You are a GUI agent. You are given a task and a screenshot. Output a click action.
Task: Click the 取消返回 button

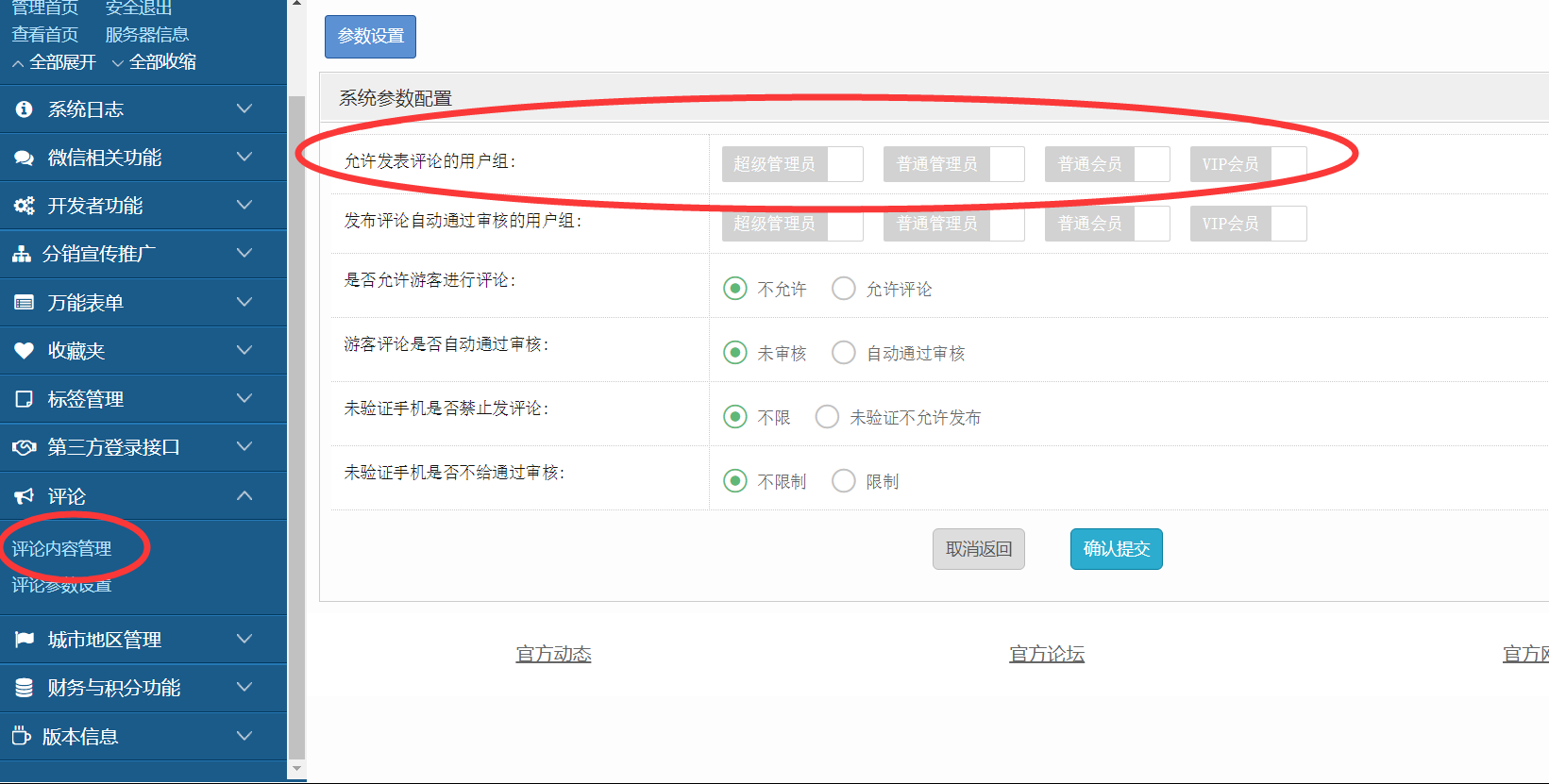(x=978, y=549)
